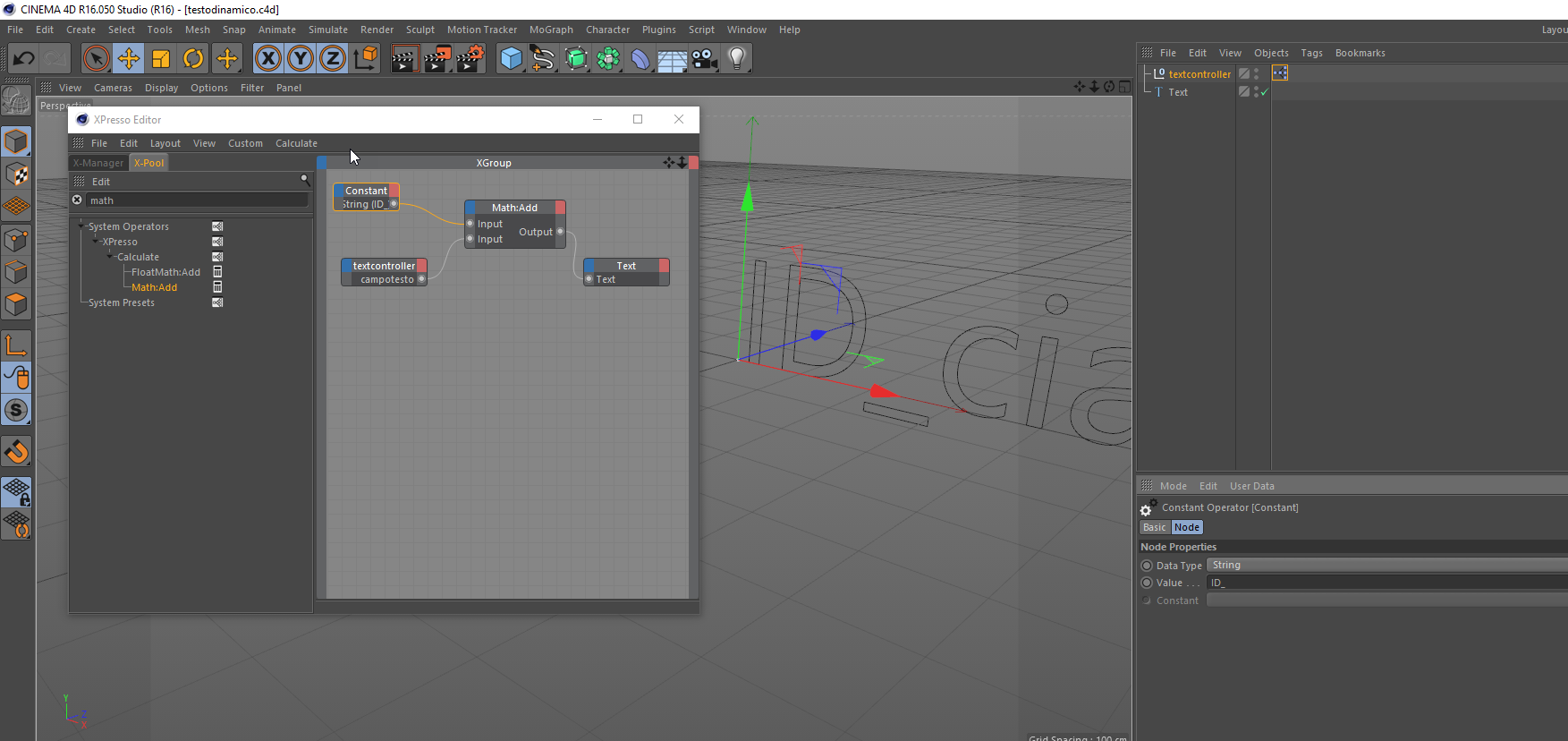Toggle the X axis lock
Image resolution: width=1568 pixels, height=741 pixels.
[x=268, y=59]
